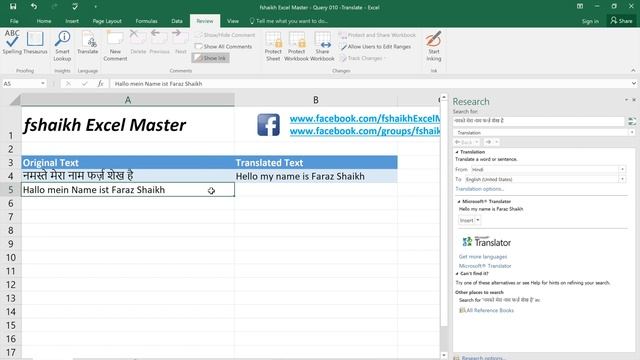640x360 pixels.
Task: Open the Microsoft Translator link
Action: [485, 266]
